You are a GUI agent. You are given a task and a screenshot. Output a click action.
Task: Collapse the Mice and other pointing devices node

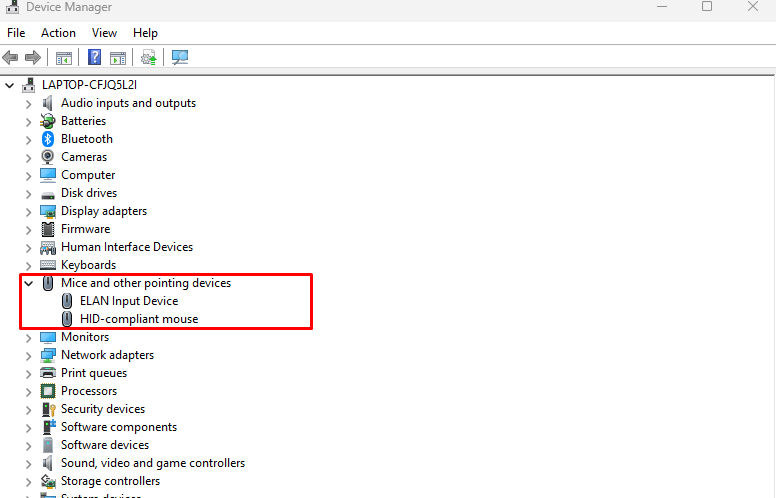click(28, 283)
